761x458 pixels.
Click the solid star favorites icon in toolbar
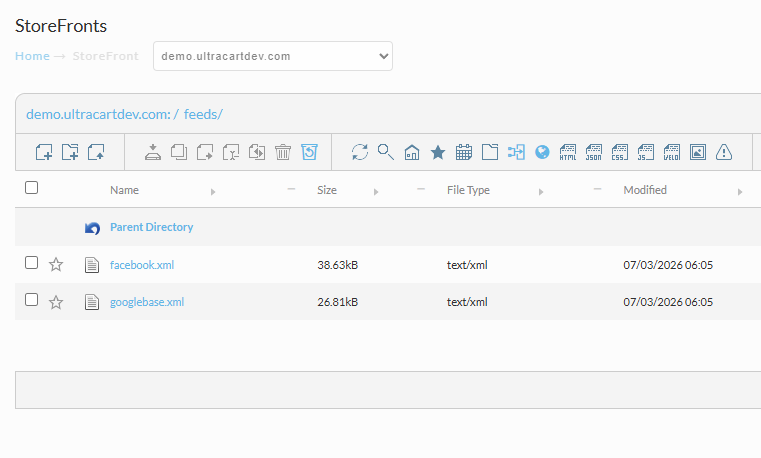click(x=438, y=152)
